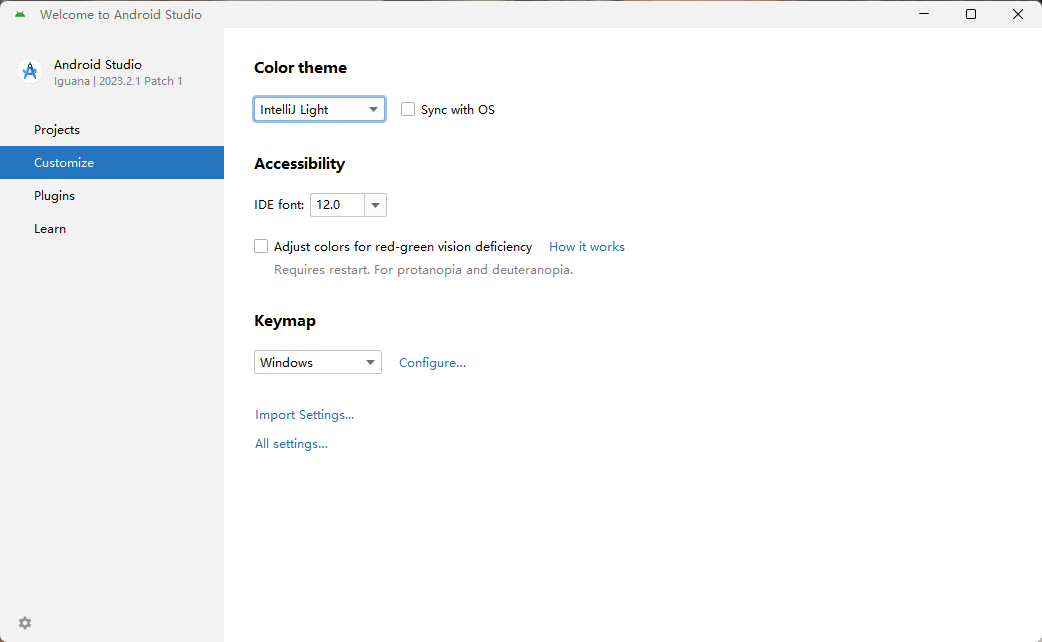The image size is (1042, 642).
Task: Maximize the Welcome to Android Studio window
Action: click(x=971, y=14)
